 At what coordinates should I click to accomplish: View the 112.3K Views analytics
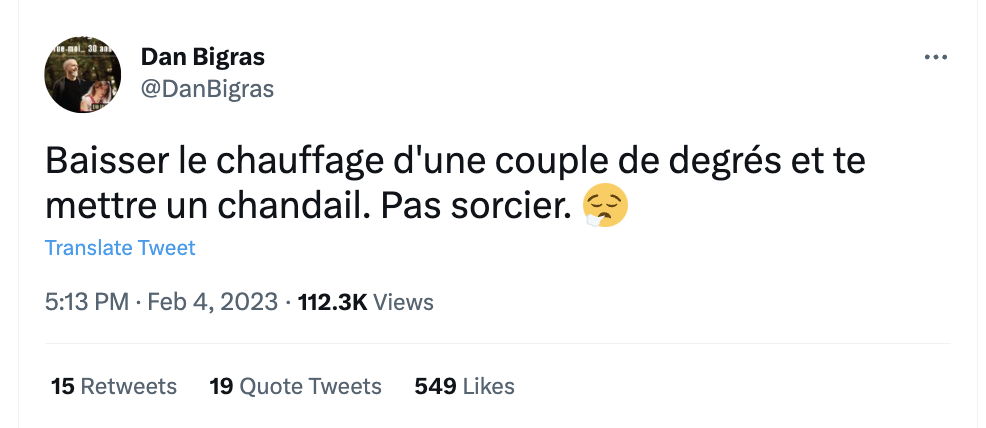pyautogui.click(x=366, y=302)
